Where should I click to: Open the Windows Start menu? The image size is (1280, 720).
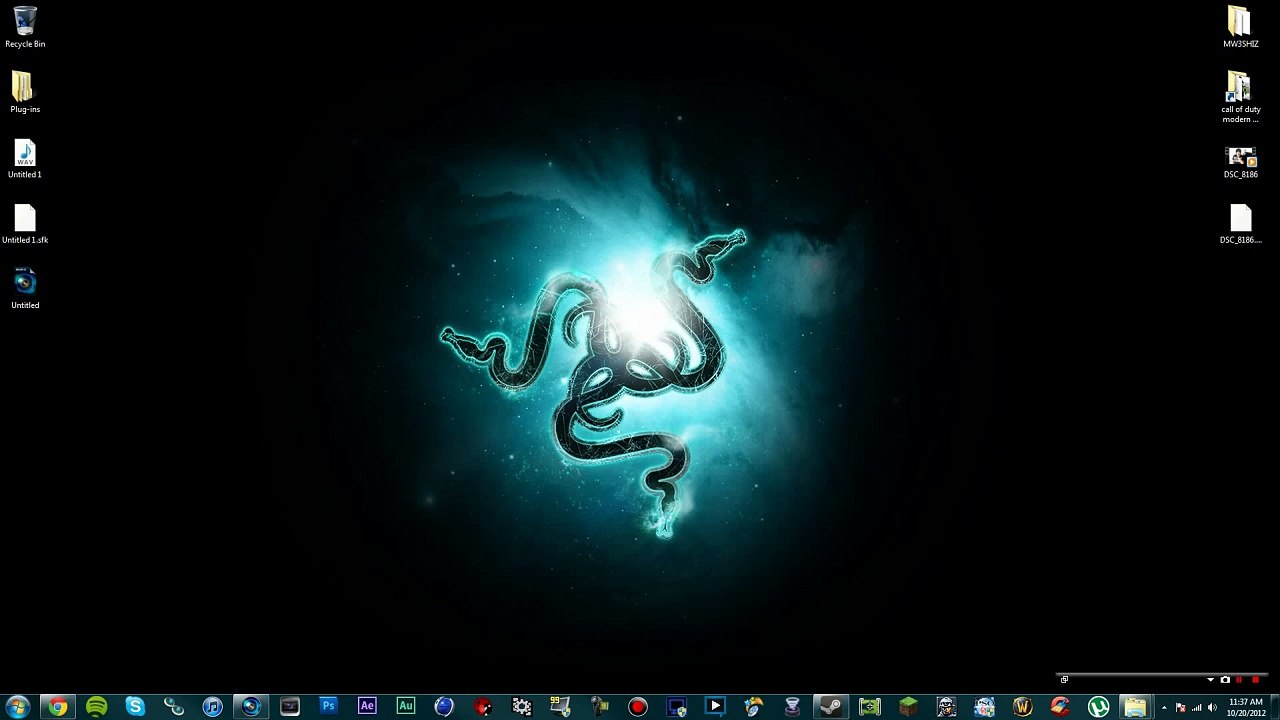[18, 707]
